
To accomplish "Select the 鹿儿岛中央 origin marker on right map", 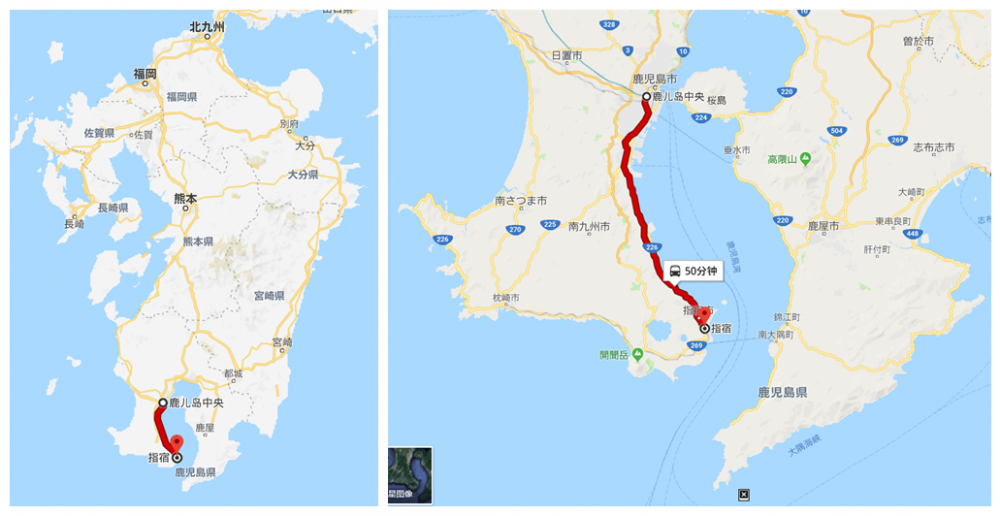I will (646, 97).
